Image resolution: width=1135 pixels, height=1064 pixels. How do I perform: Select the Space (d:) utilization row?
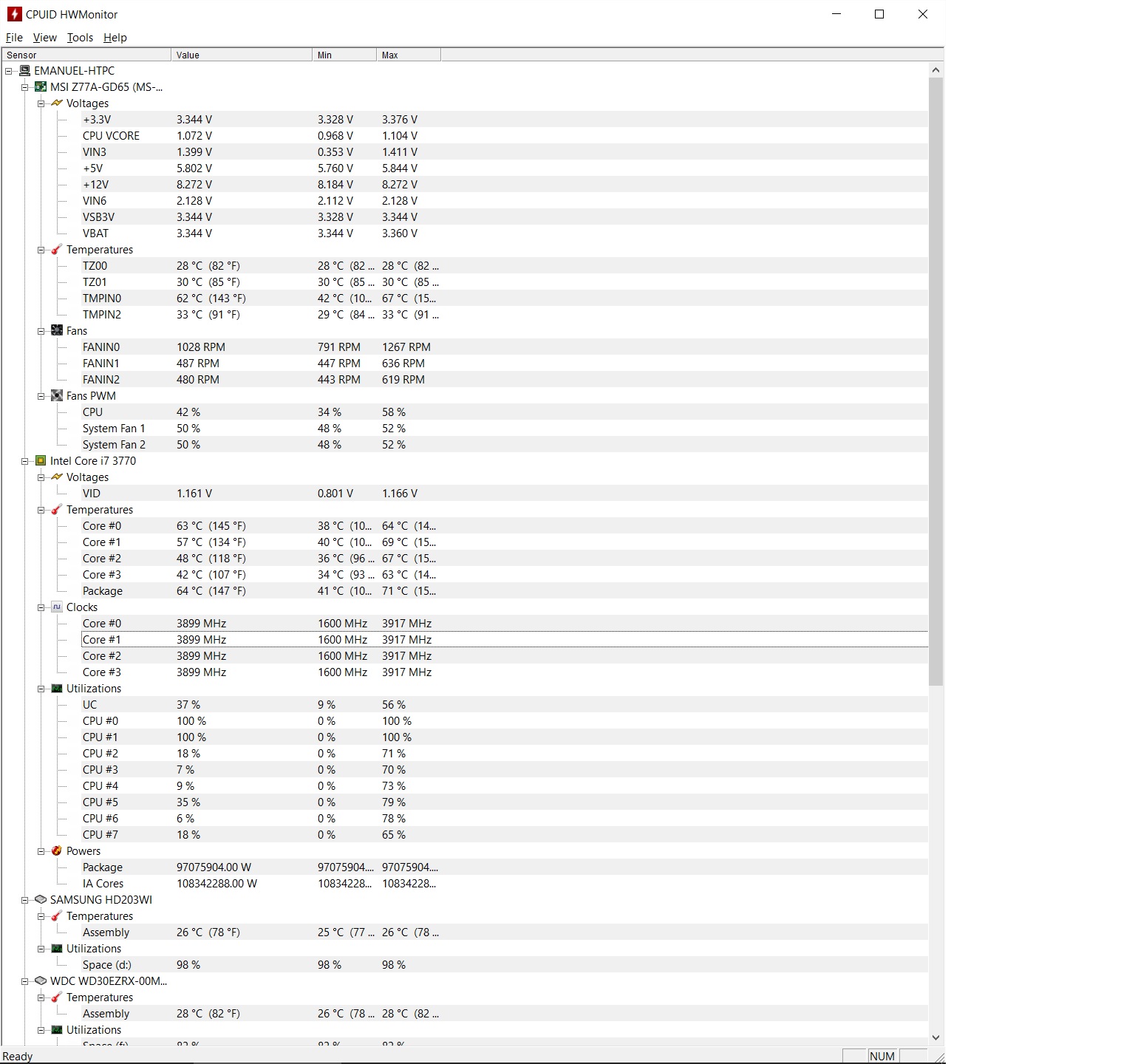click(x=505, y=965)
